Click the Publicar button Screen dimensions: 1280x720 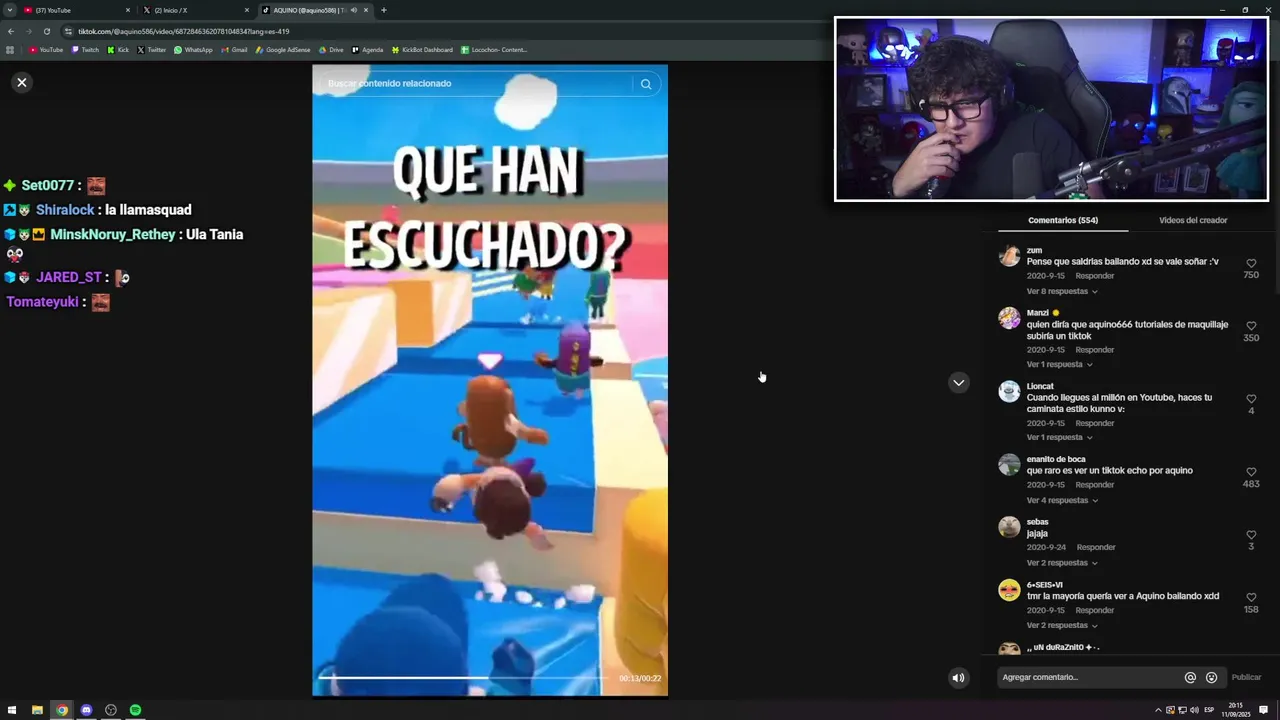pos(1246,677)
